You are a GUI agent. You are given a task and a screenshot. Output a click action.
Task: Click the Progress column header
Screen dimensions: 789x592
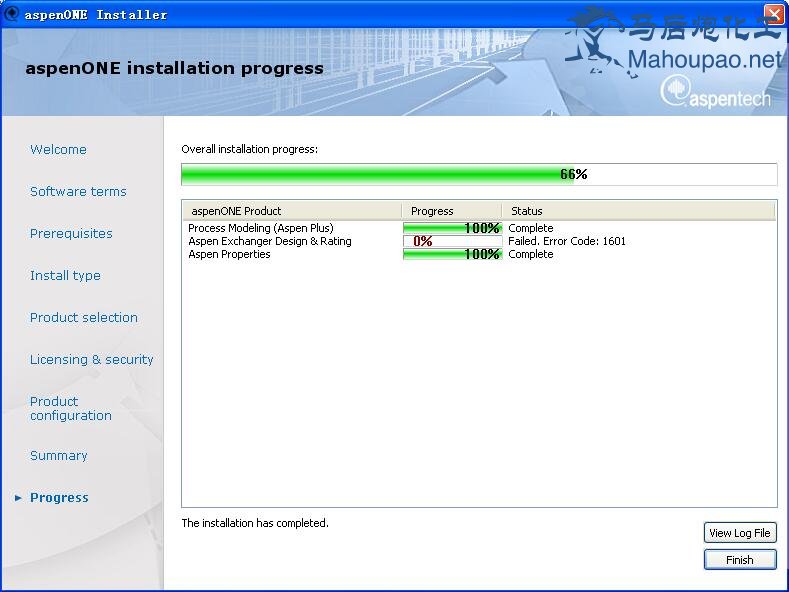pyautogui.click(x=452, y=211)
